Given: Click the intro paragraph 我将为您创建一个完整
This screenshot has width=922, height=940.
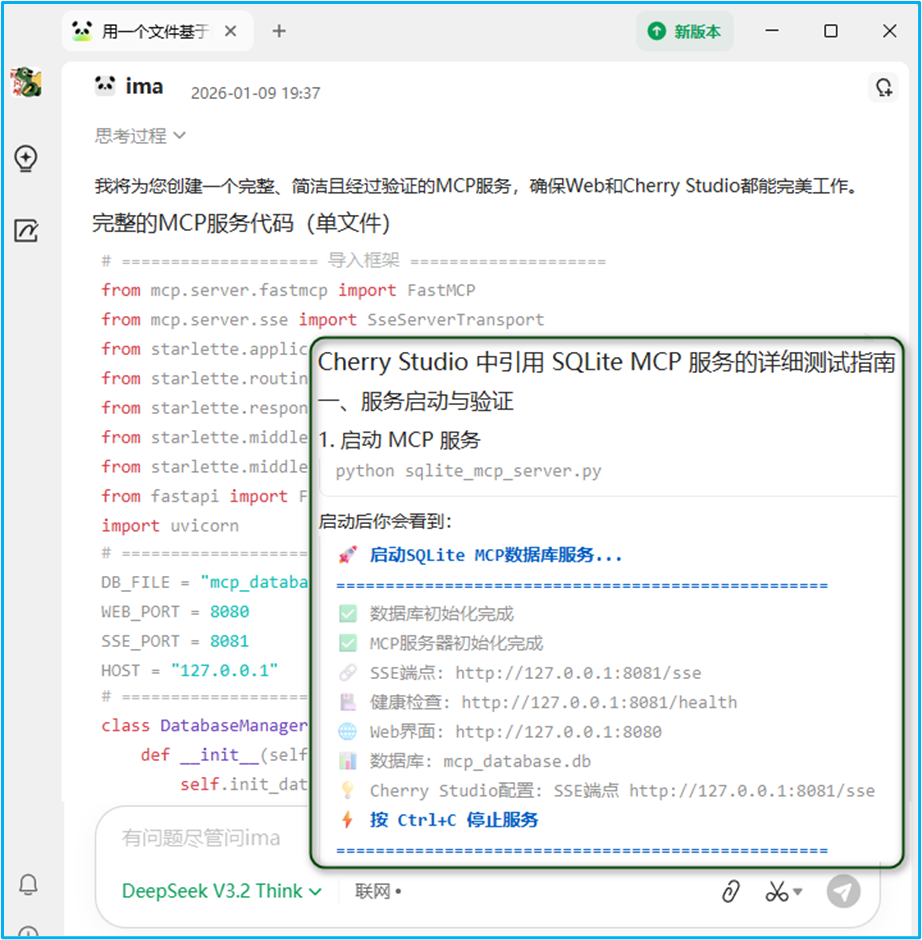Looking at the screenshot, I should coord(477,186).
